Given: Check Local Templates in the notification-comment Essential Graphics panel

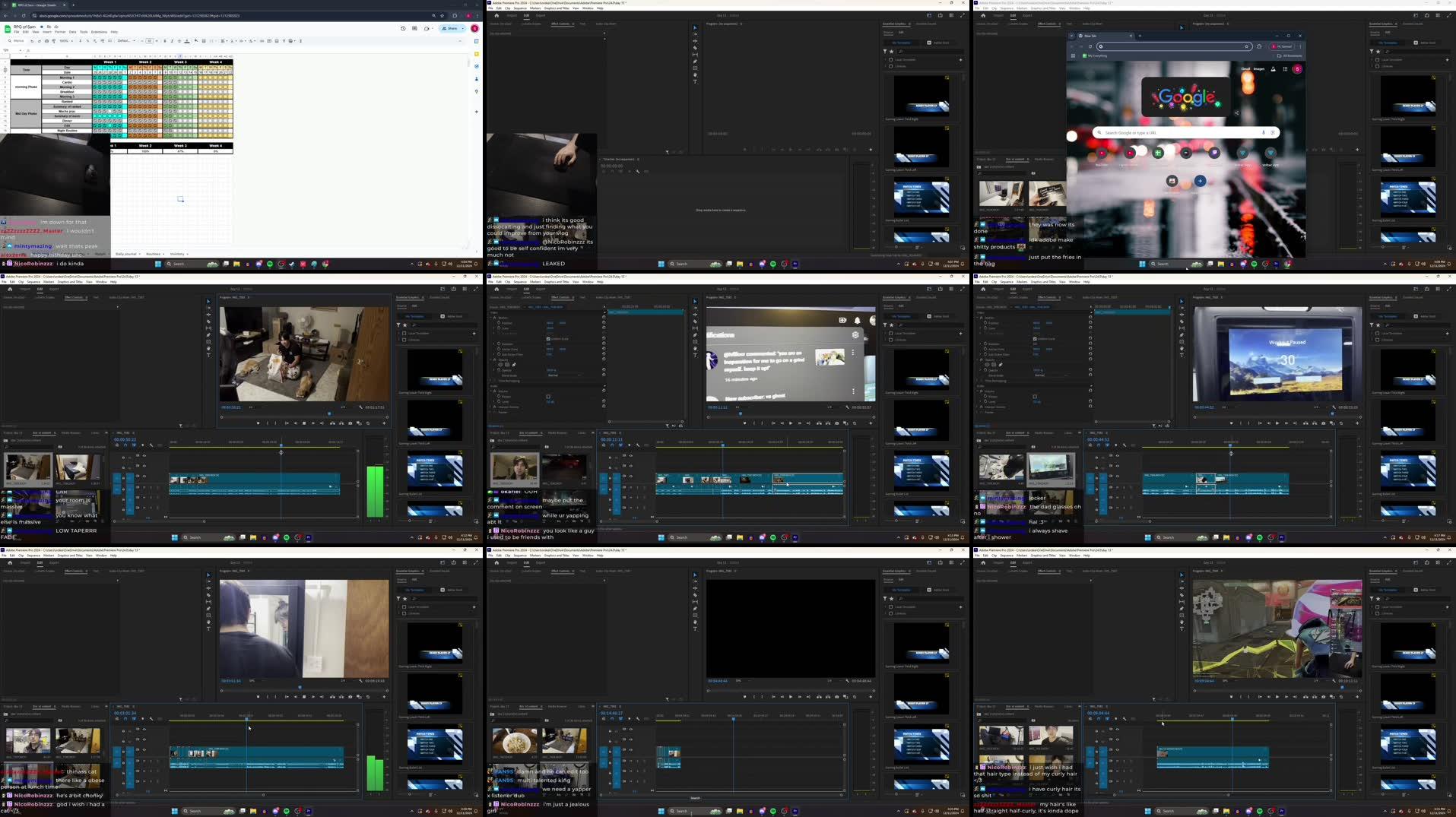Looking at the screenshot, I should (x=890, y=333).
